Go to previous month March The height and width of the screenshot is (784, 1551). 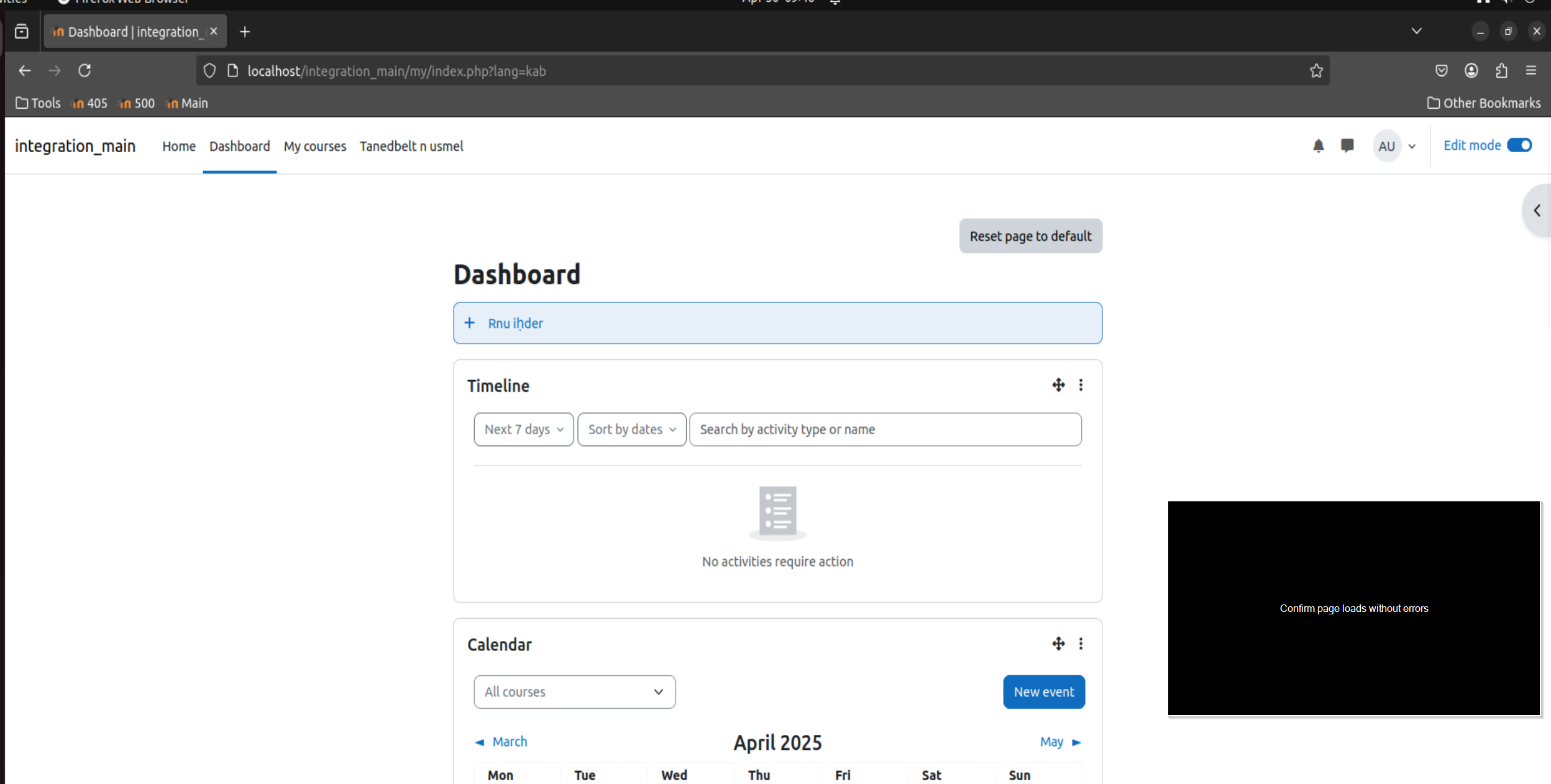(x=501, y=742)
